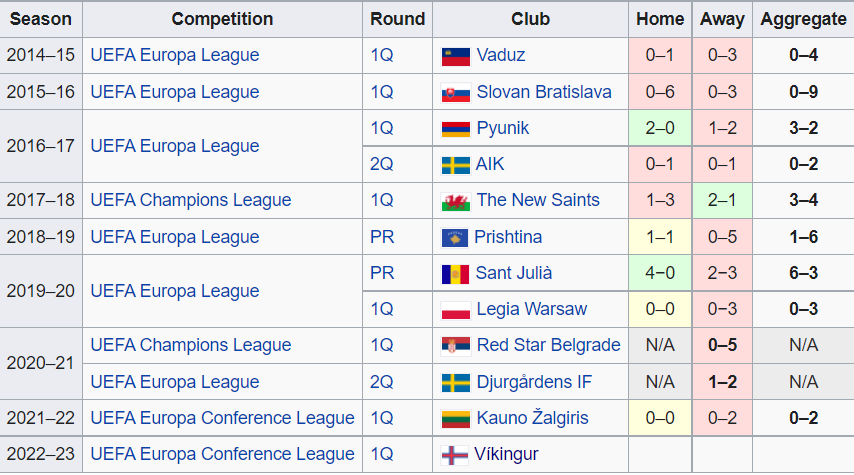Click the Lithuania flag next to Kauno Žalgiris

[455, 419]
